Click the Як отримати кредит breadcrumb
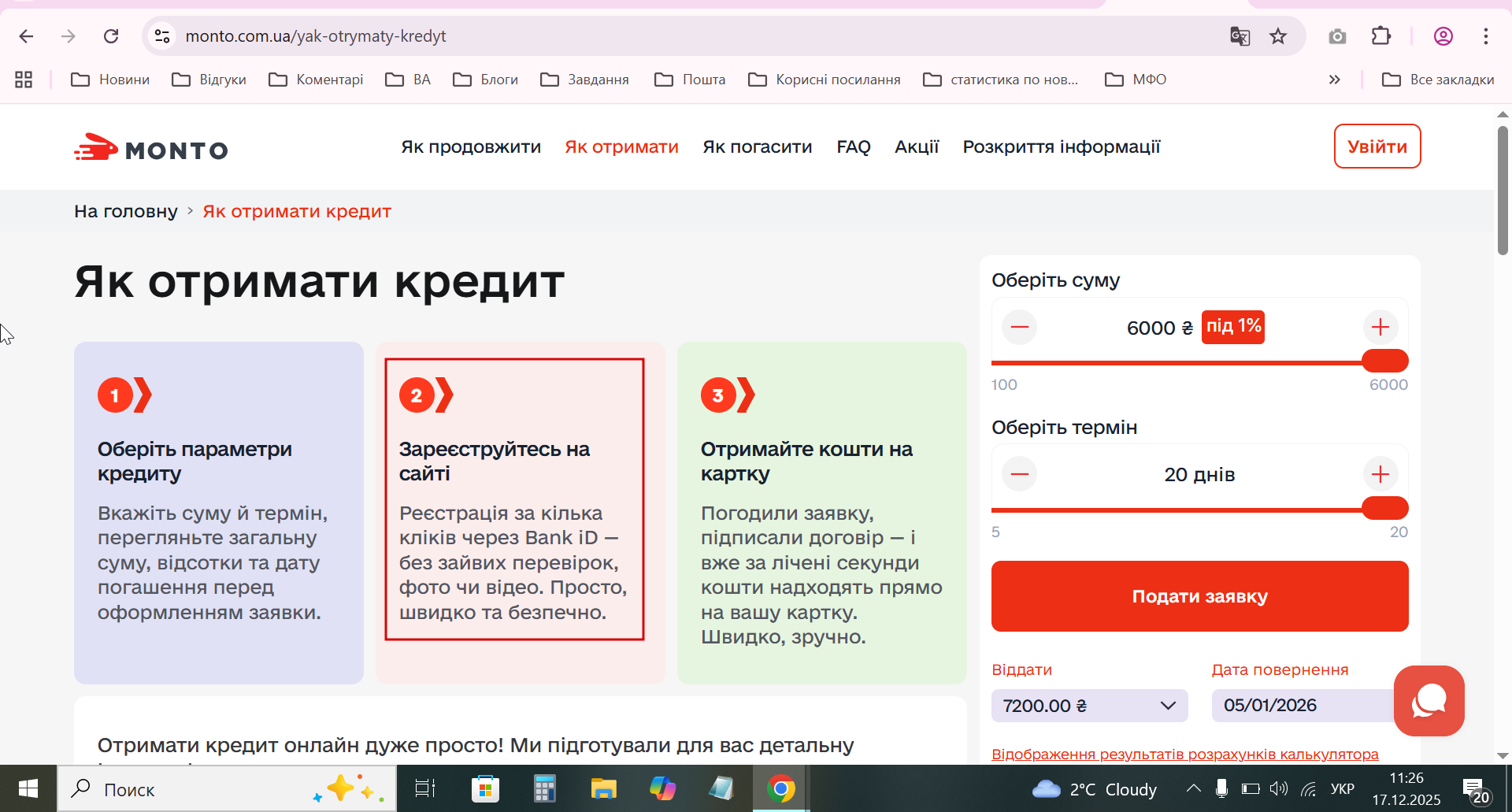 pyautogui.click(x=297, y=211)
